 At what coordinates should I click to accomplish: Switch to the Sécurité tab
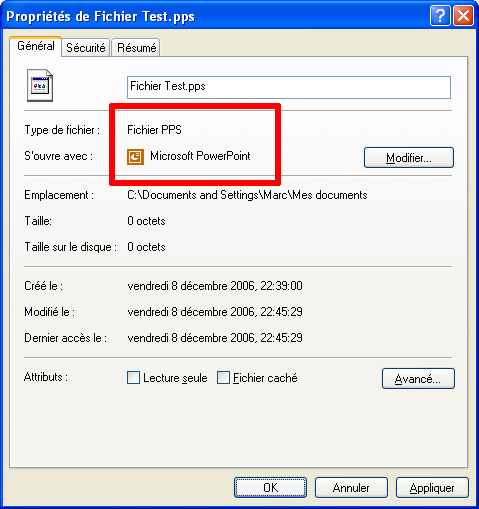[x=86, y=48]
